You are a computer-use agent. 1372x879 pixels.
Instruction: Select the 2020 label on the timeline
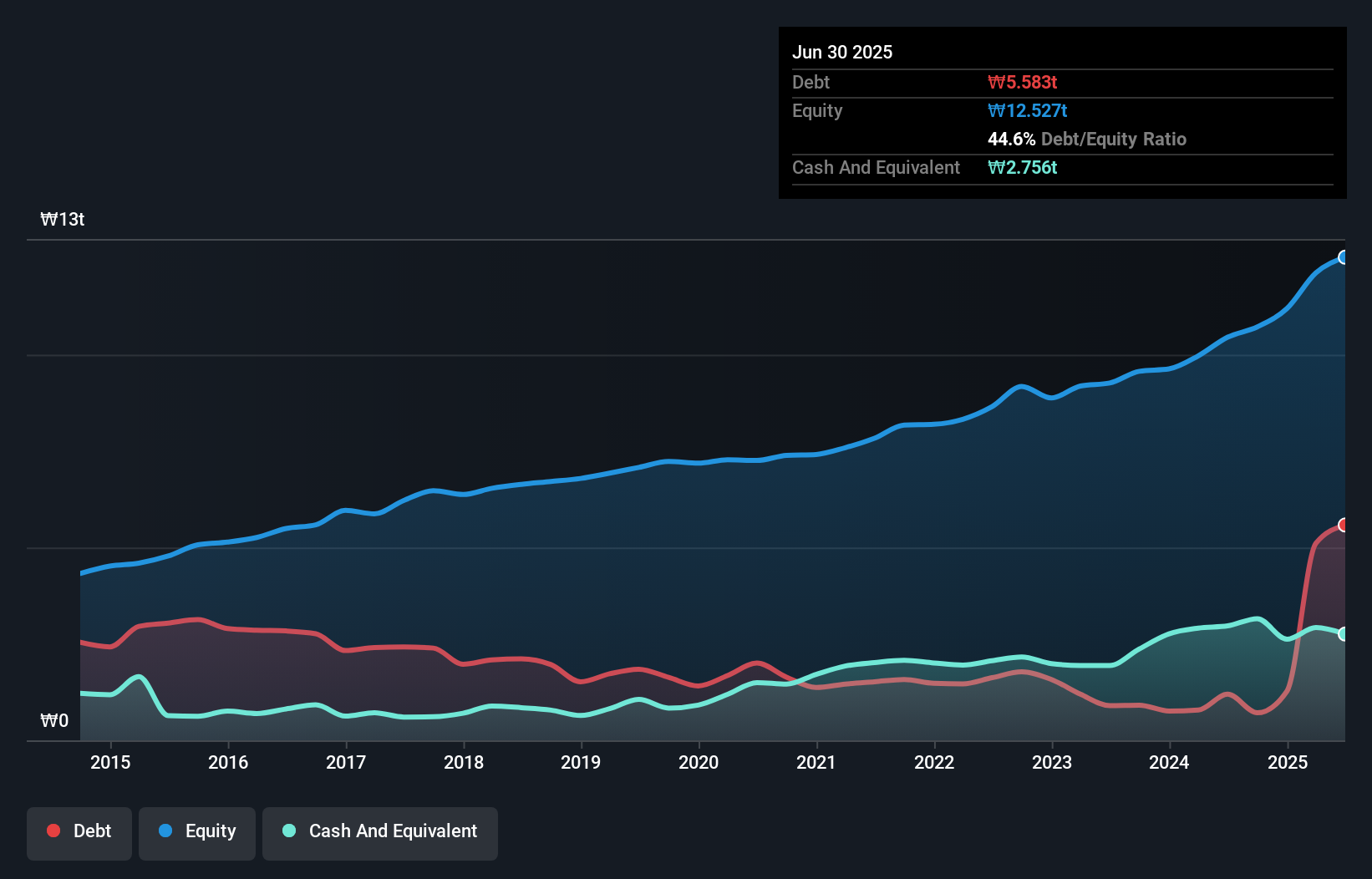(x=699, y=763)
